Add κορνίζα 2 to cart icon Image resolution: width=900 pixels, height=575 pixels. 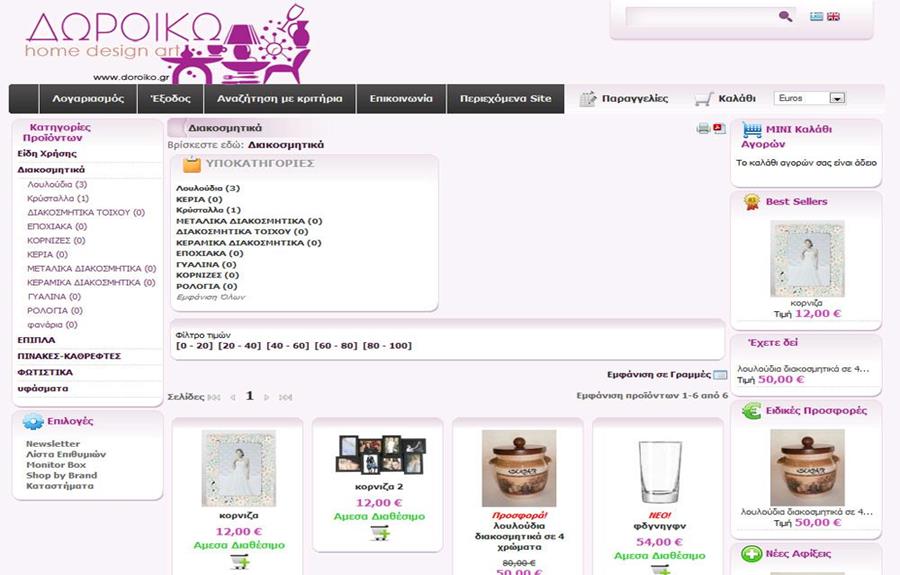click(379, 533)
